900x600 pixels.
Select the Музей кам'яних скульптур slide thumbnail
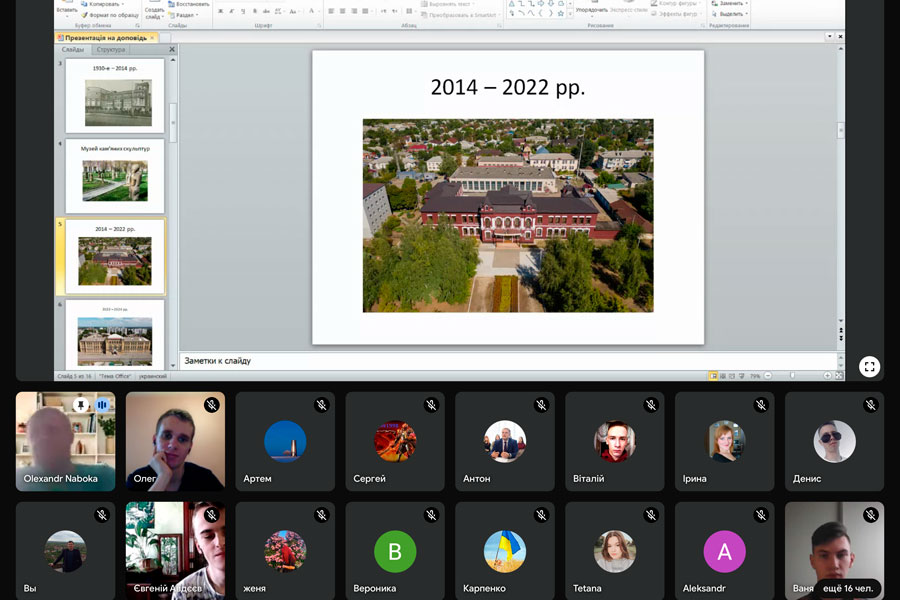pos(115,176)
